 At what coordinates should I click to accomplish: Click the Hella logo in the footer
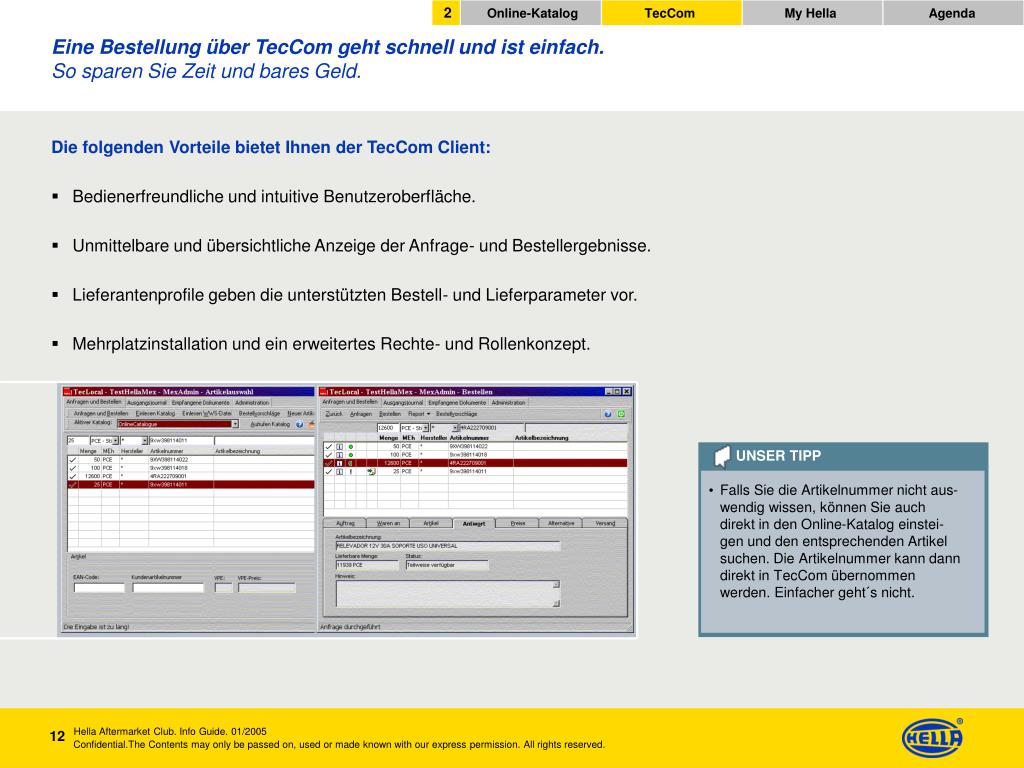point(933,738)
